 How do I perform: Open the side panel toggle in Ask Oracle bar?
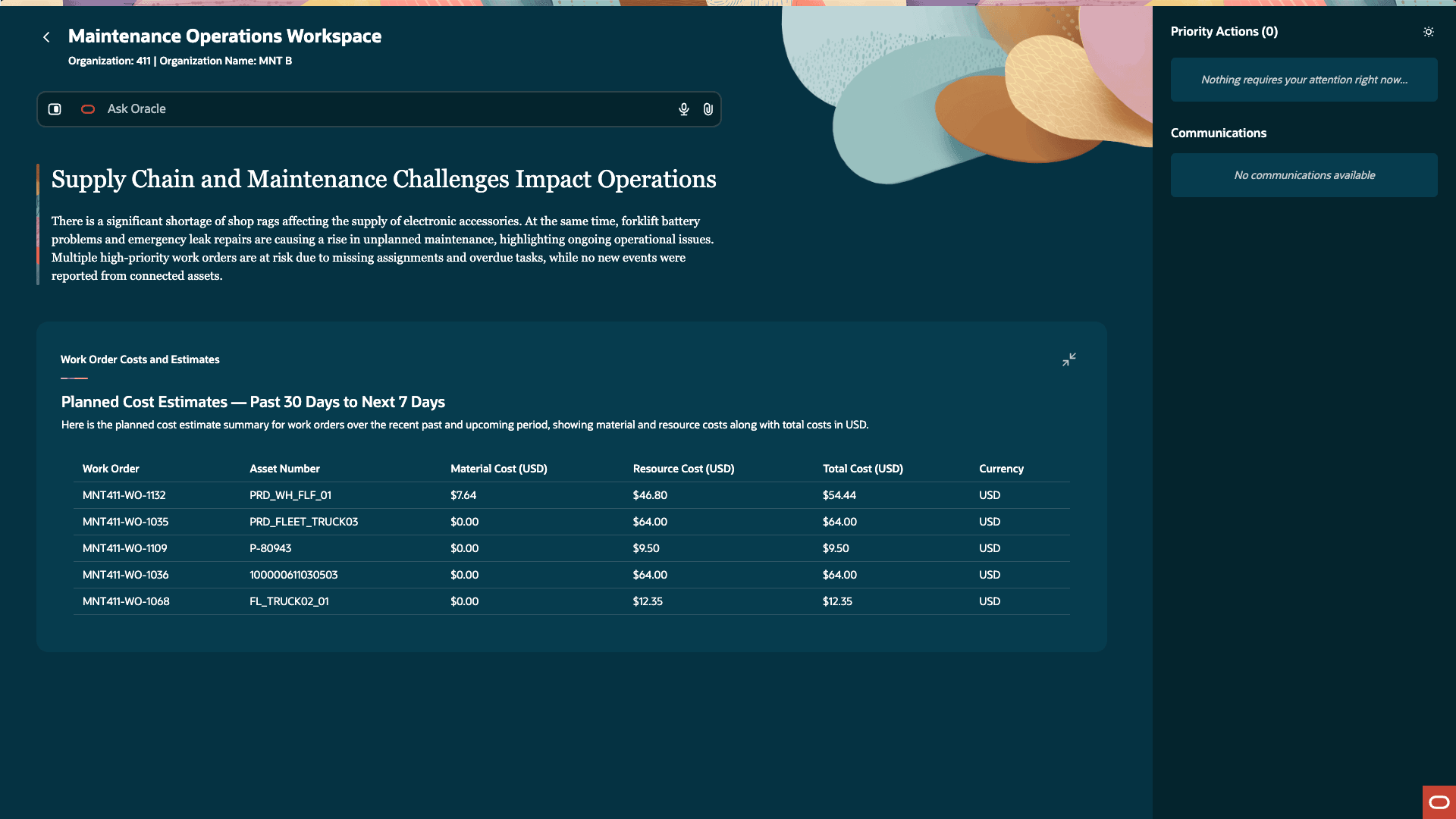[x=54, y=109]
